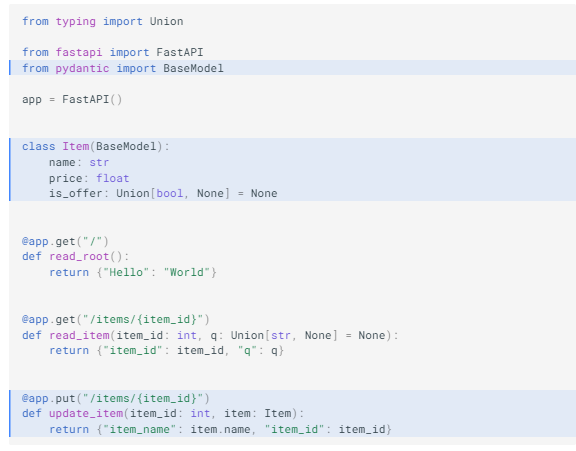
Task: Click 'FastAPI' in the fastapi import line
Action: coord(180,52)
